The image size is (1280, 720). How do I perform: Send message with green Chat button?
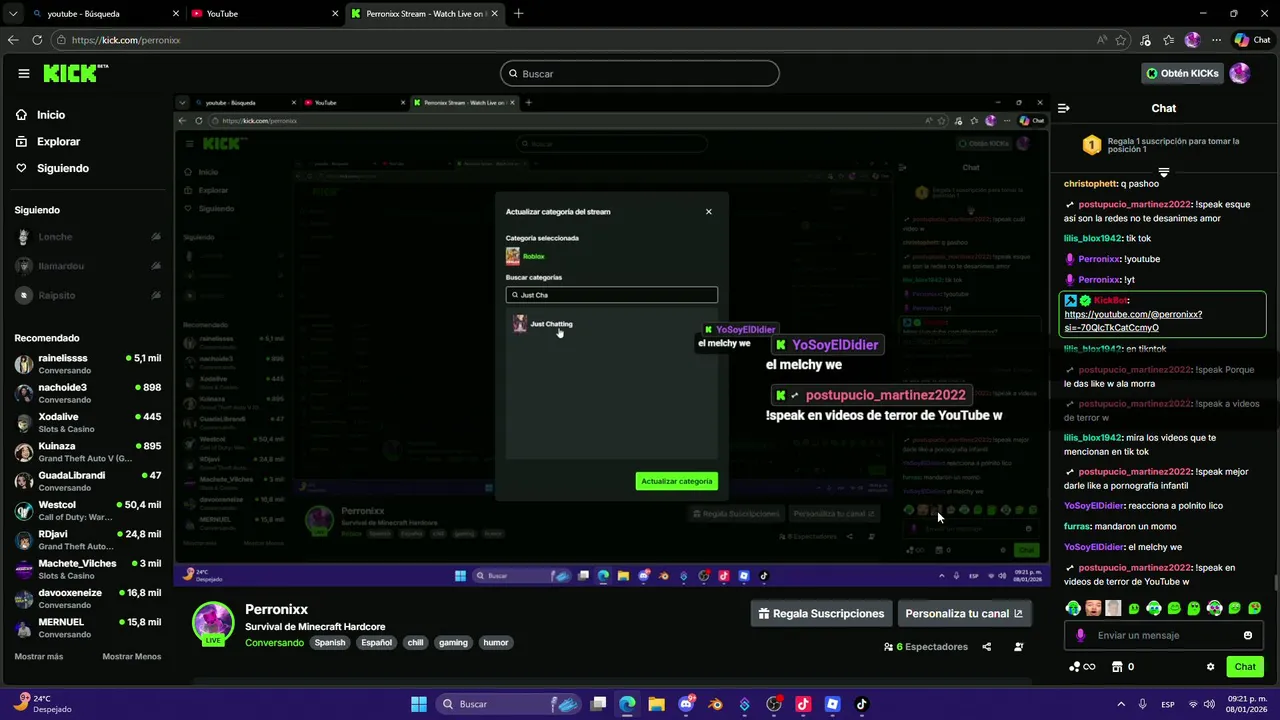(1245, 667)
